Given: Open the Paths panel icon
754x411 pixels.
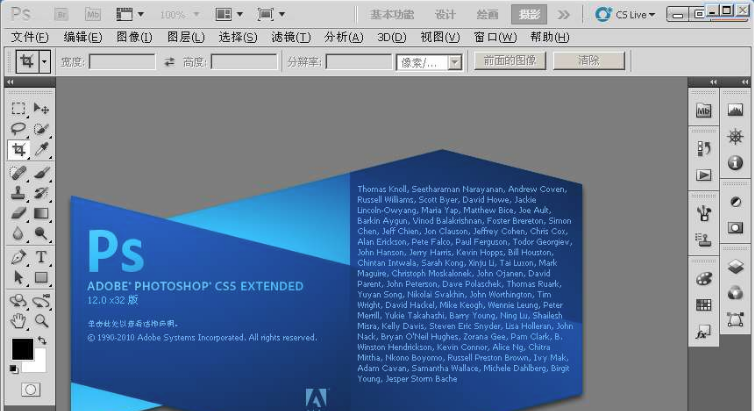Looking at the screenshot, I should [735, 319].
